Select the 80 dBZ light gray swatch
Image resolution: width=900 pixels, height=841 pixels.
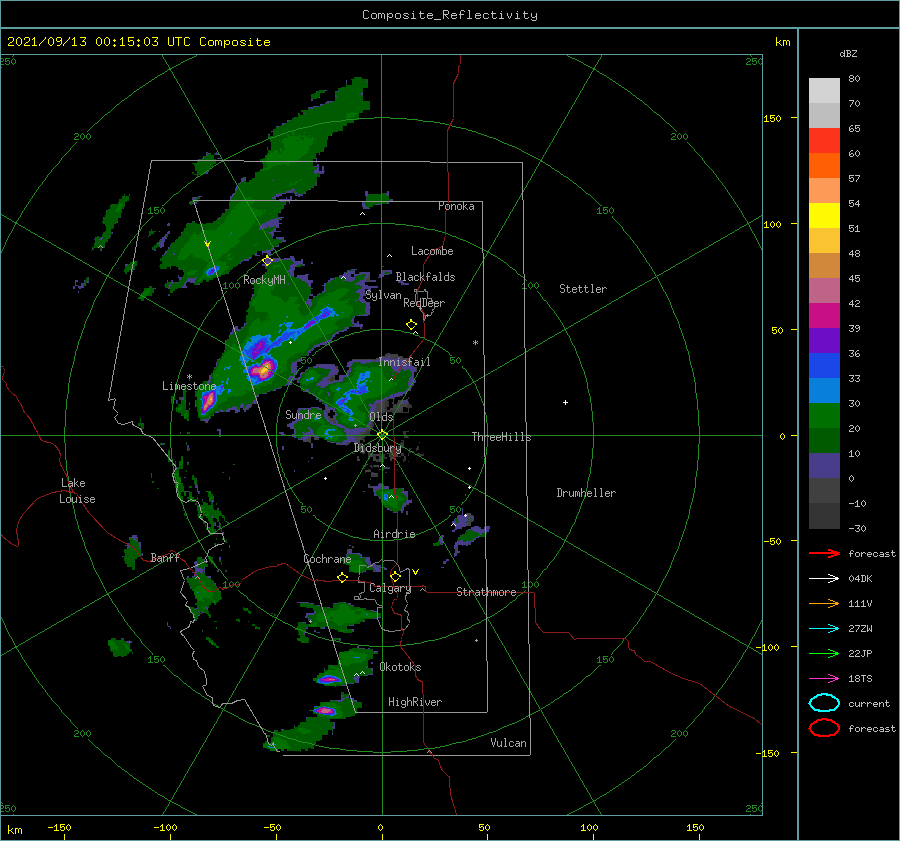[824, 90]
